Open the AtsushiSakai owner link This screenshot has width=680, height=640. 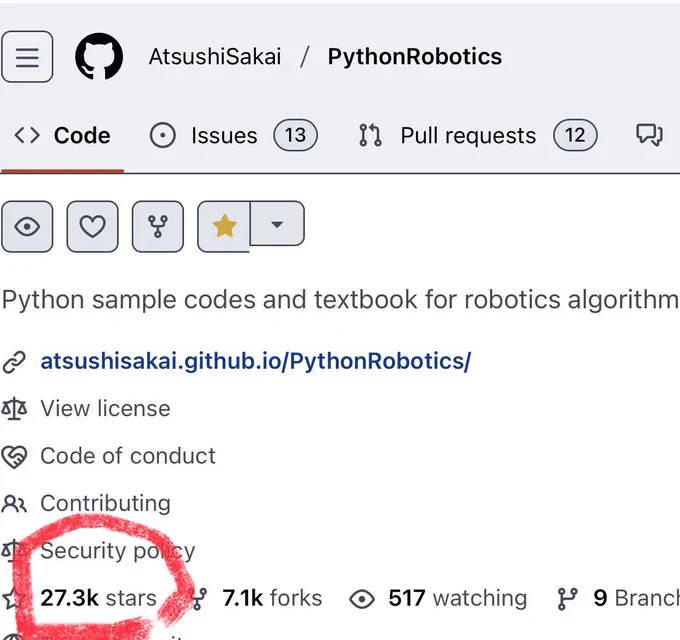pyautogui.click(x=215, y=57)
